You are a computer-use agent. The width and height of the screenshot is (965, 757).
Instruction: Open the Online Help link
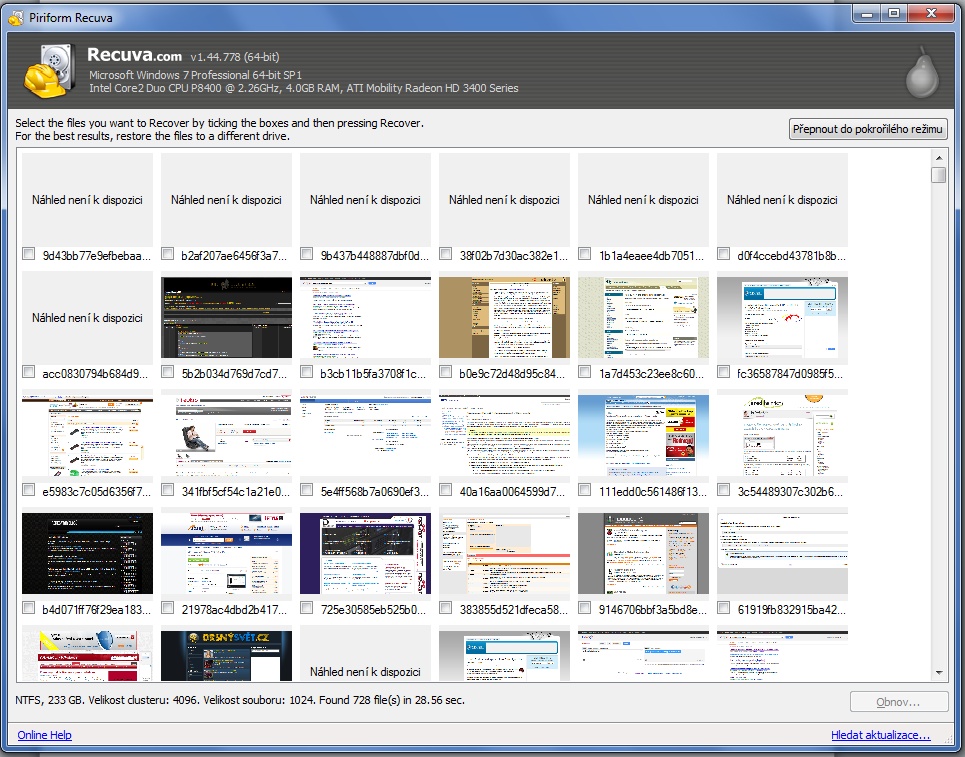44,735
